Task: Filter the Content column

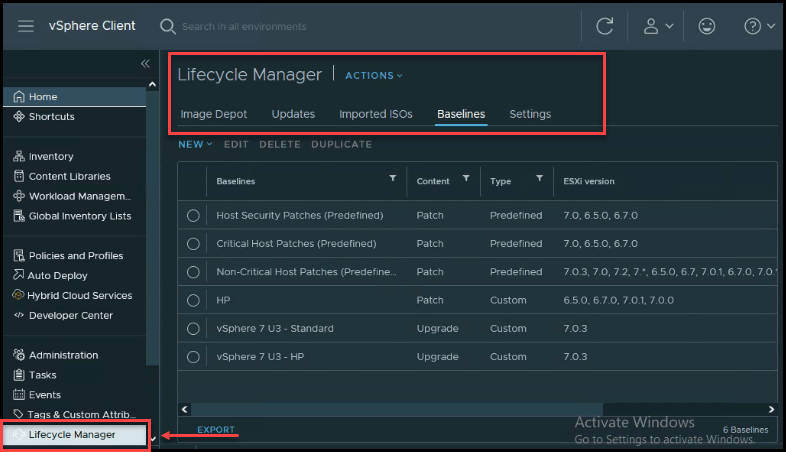Action: pos(466,178)
